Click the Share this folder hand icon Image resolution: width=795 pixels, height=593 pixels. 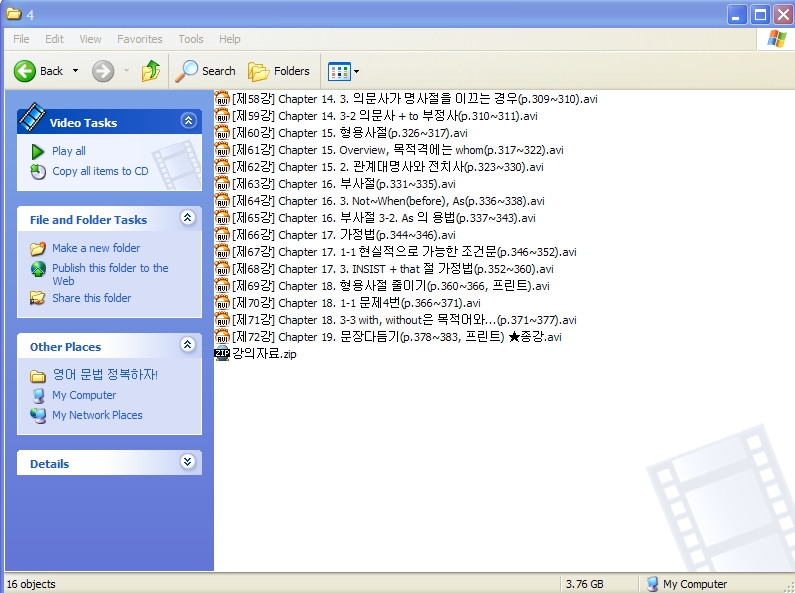(38, 298)
